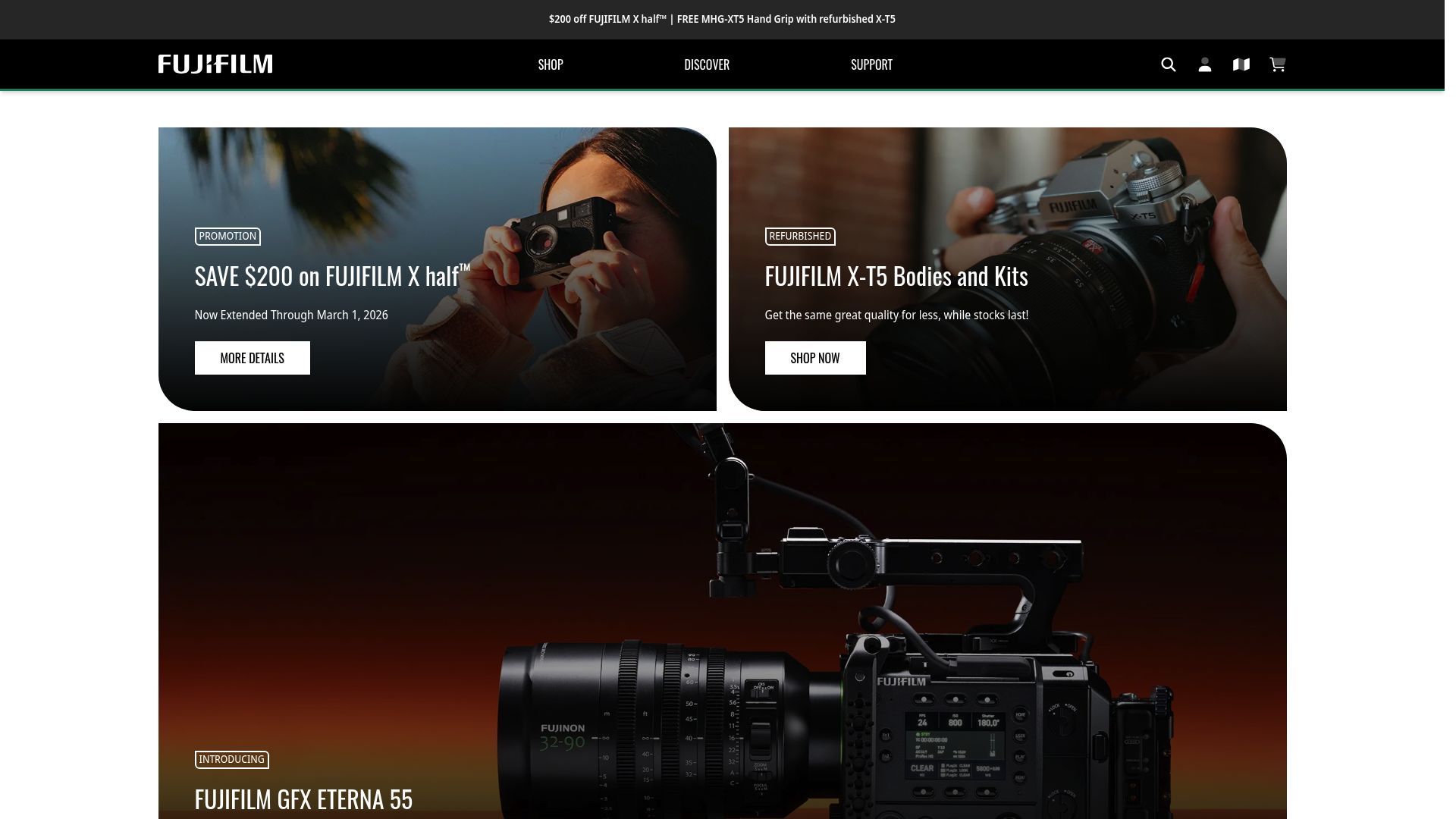This screenshot has height=819, width=1456.
Task: Open the SUPPORT menu
Action: [x=871, y=64]
